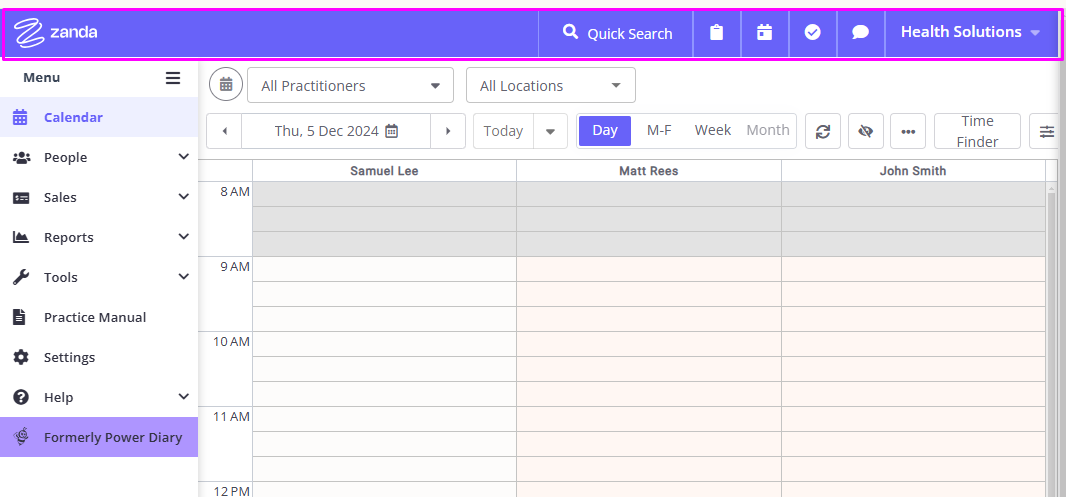Open the messages speech bubble icon

point(861,33)
